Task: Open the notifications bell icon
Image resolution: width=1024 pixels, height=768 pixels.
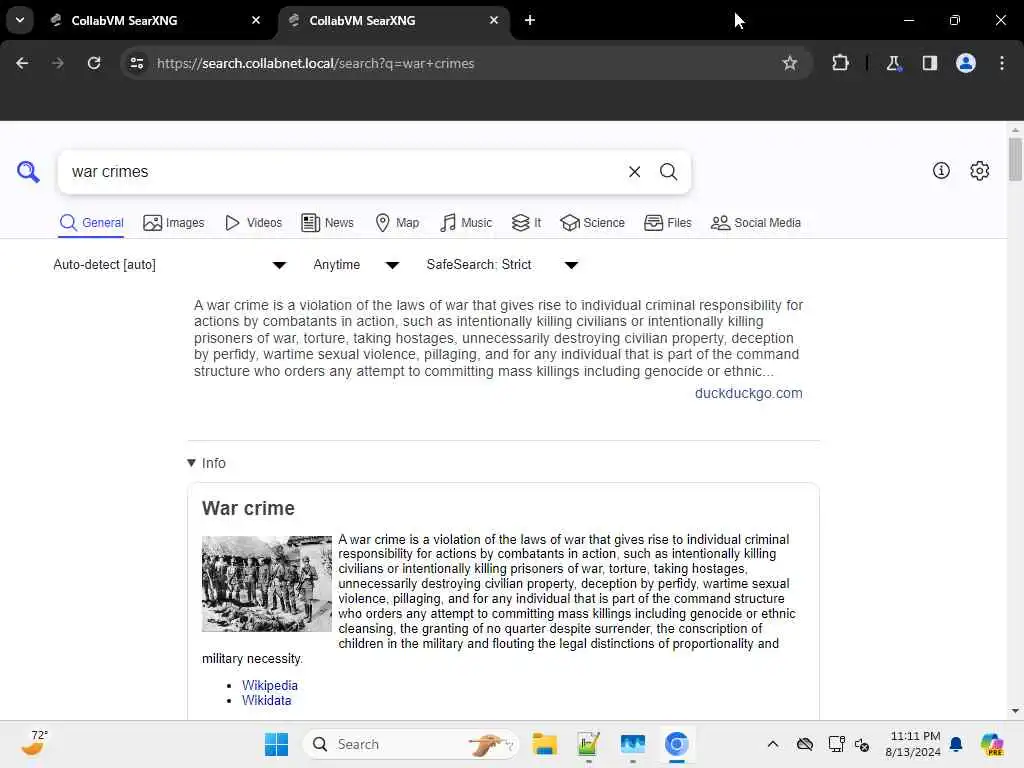Action: pyautogui.click(x=956, y=744)
